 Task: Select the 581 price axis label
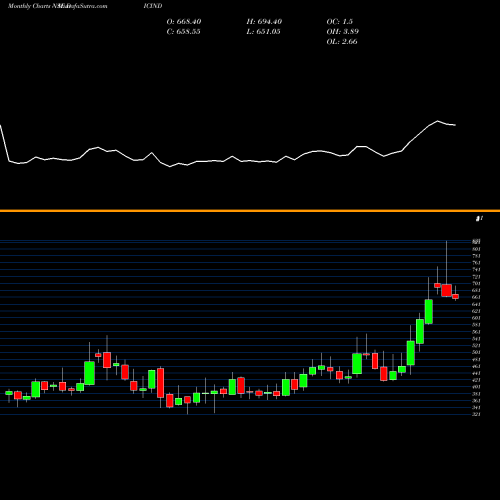click(x=476, y=325)
